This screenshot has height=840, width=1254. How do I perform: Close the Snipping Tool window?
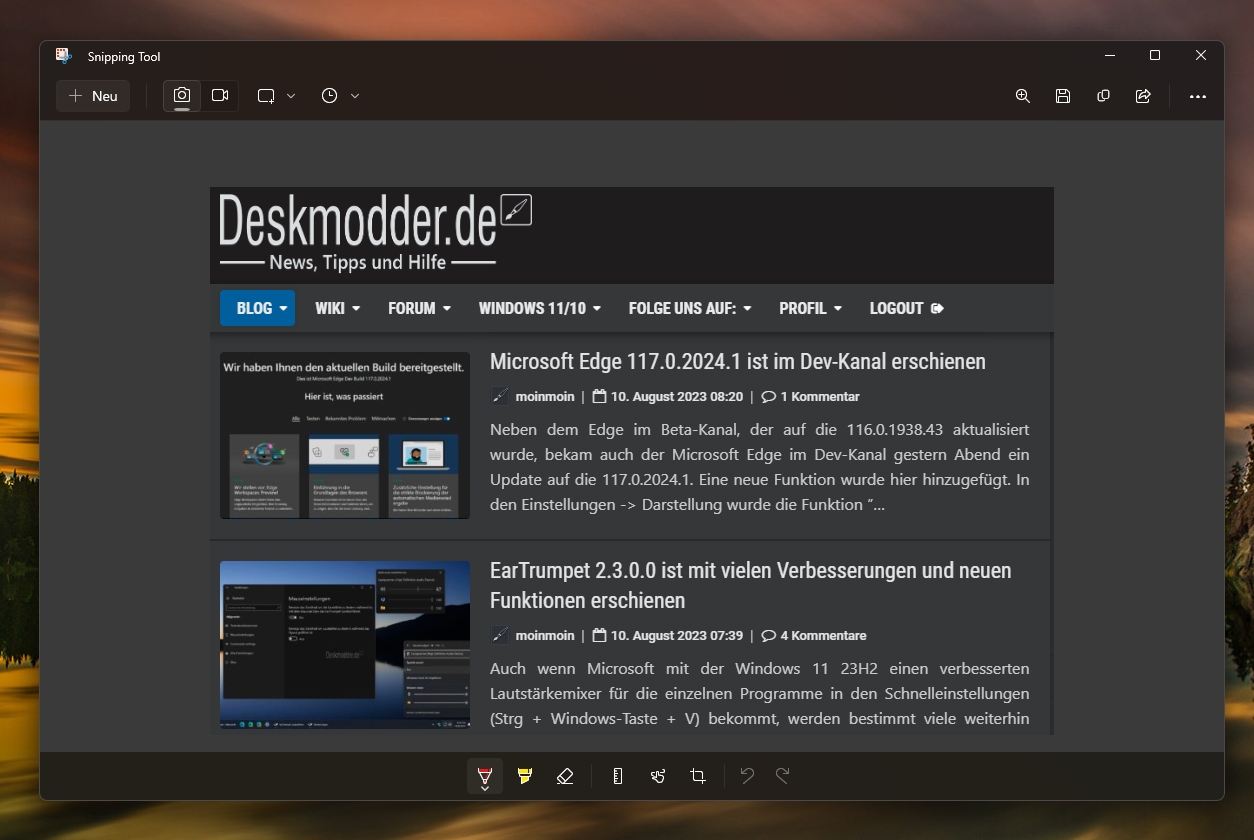(1201, 55)
